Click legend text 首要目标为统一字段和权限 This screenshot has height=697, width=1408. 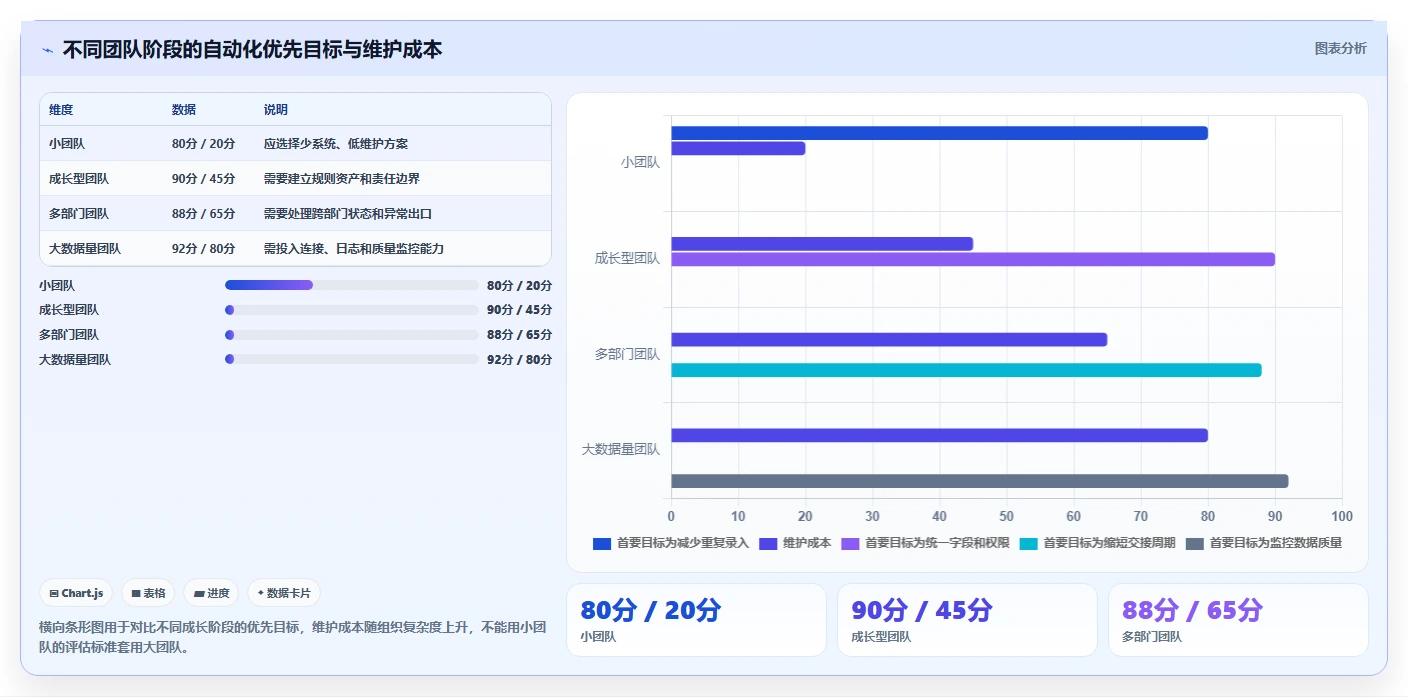tap(937, 544)
